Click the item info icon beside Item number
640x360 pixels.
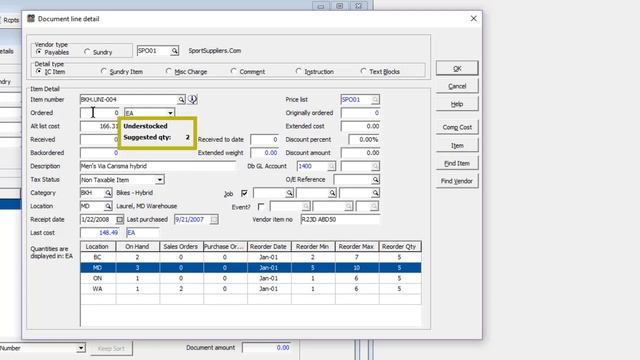[x=192, y=99]
